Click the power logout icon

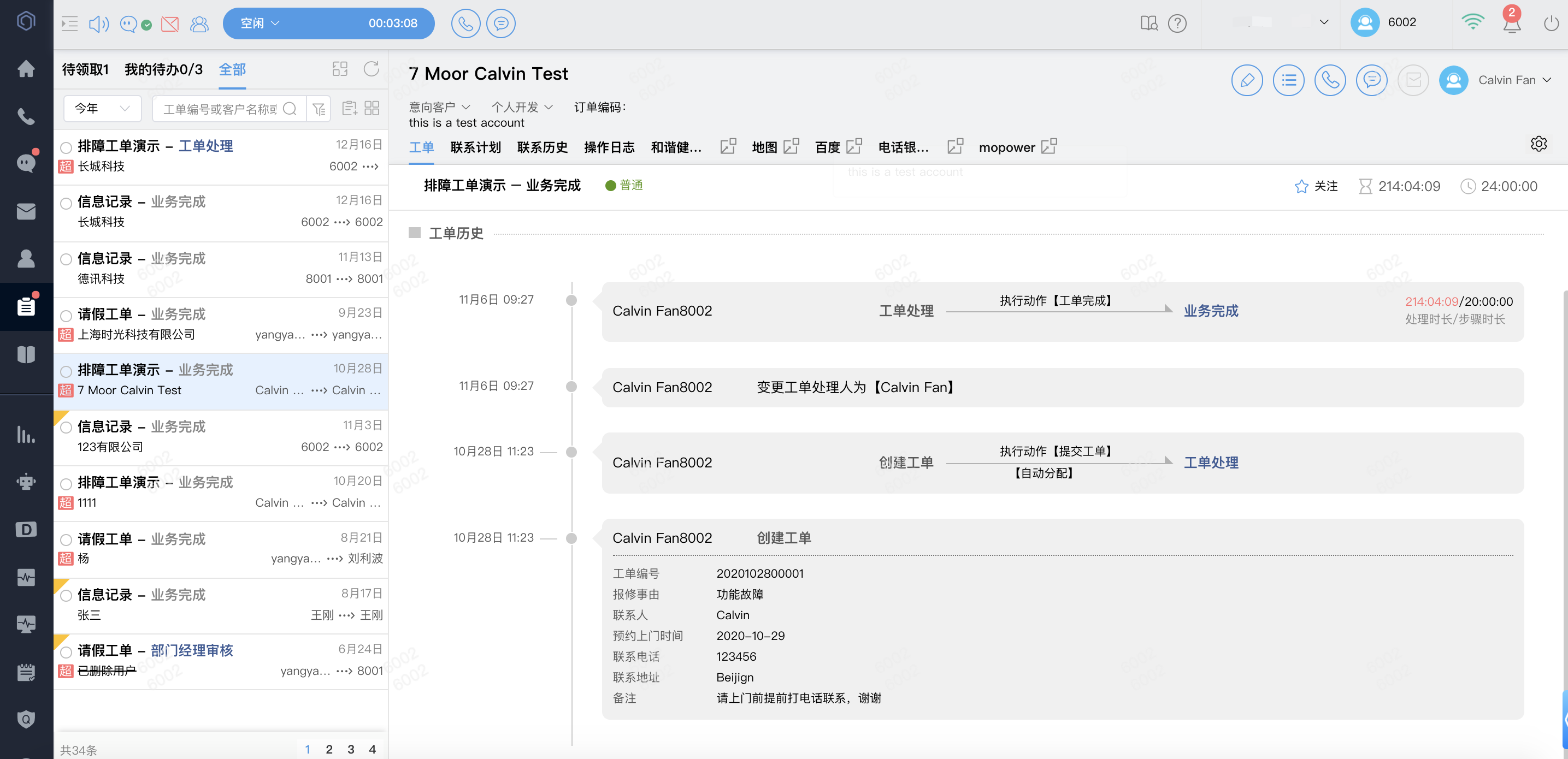tap(1552, 23)
